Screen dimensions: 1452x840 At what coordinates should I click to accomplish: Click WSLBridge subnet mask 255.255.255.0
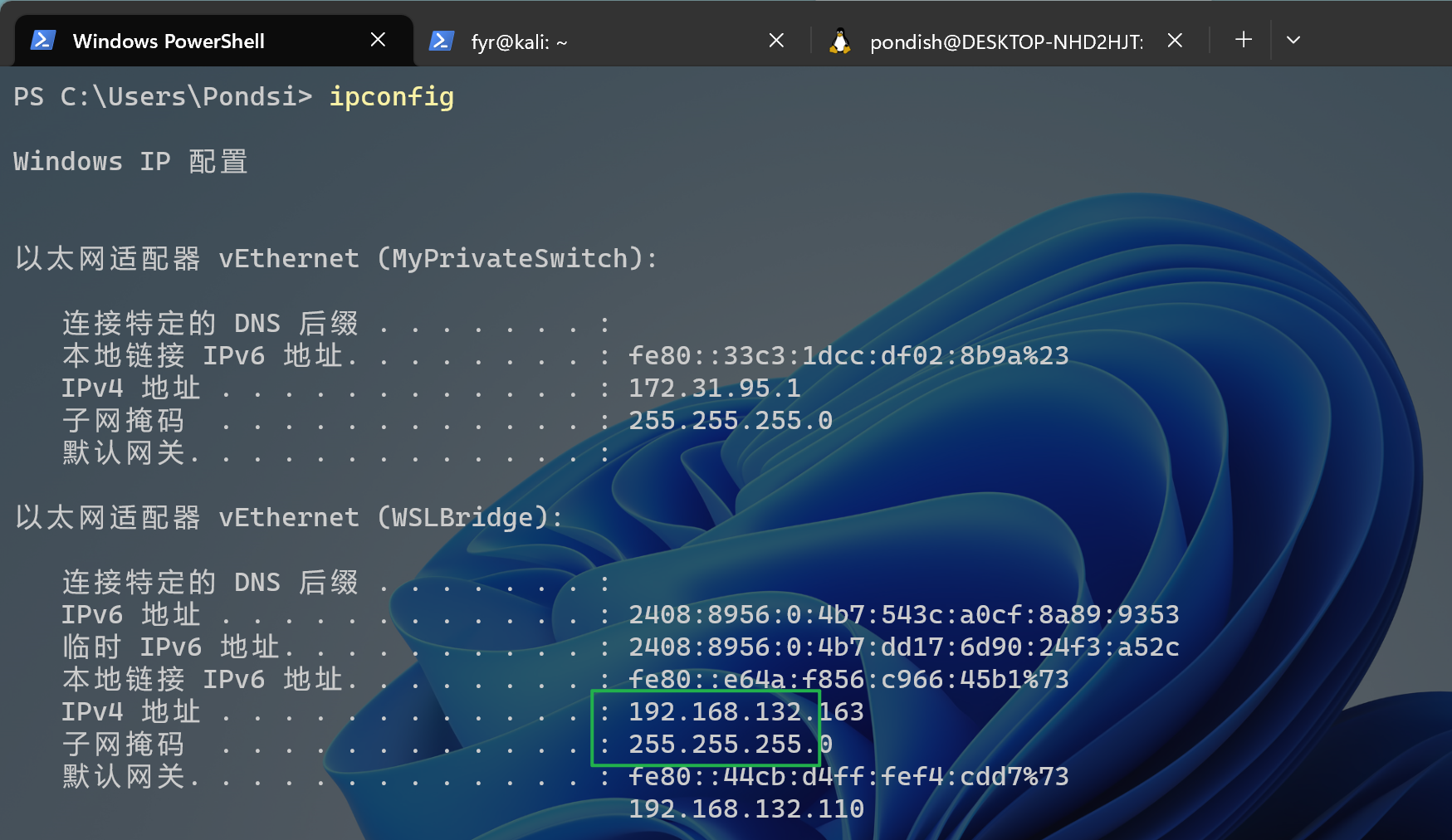click(731, 745)
